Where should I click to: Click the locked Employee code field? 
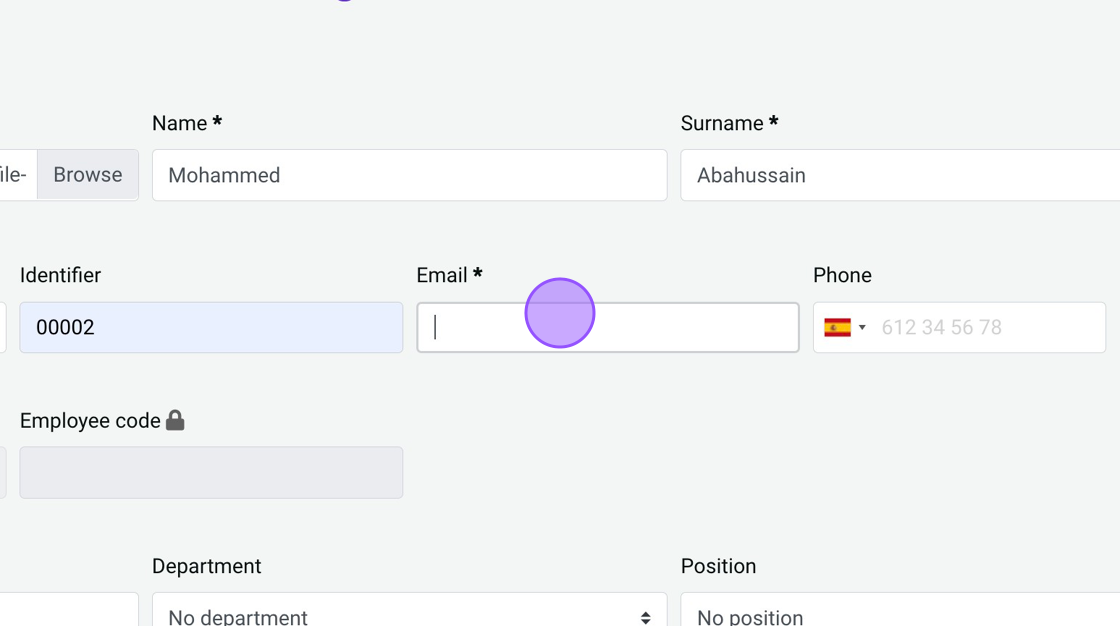[211, 472]
